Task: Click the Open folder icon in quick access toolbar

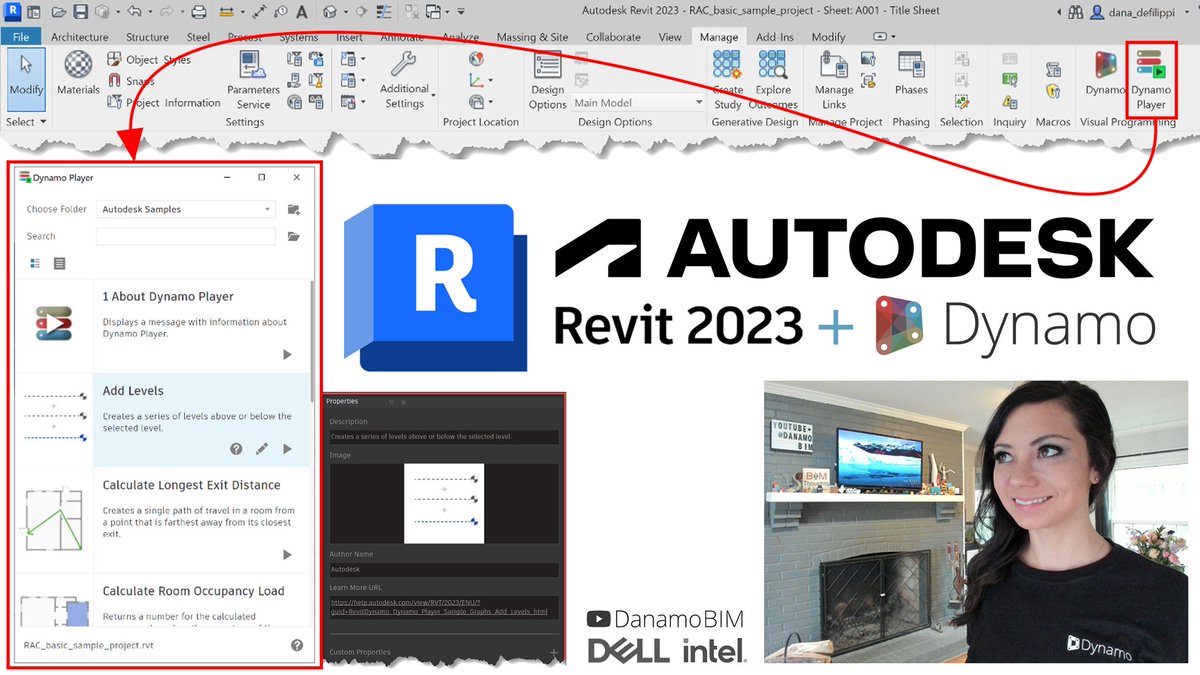Action: 59,13
